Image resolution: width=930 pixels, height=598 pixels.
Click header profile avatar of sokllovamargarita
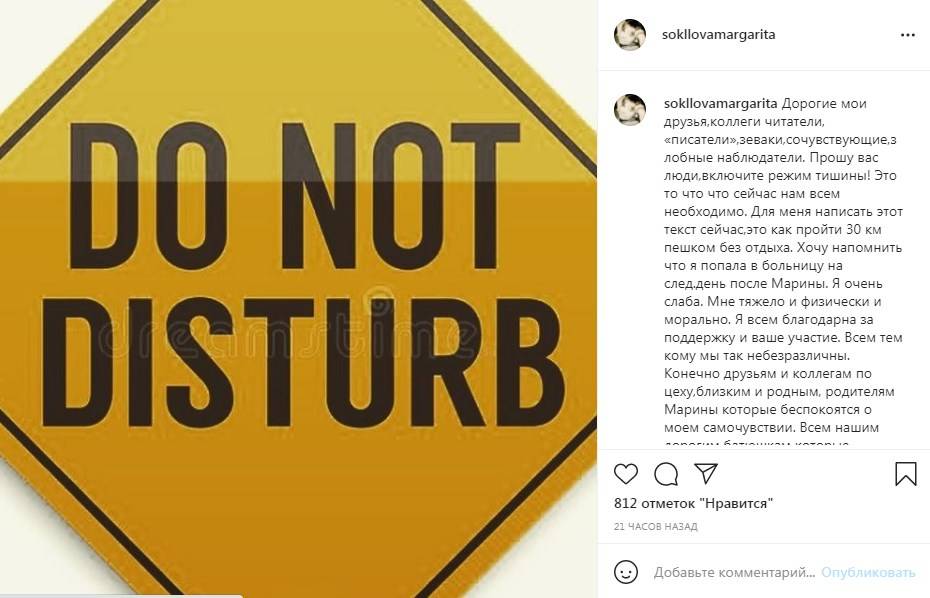pos(630,34)
